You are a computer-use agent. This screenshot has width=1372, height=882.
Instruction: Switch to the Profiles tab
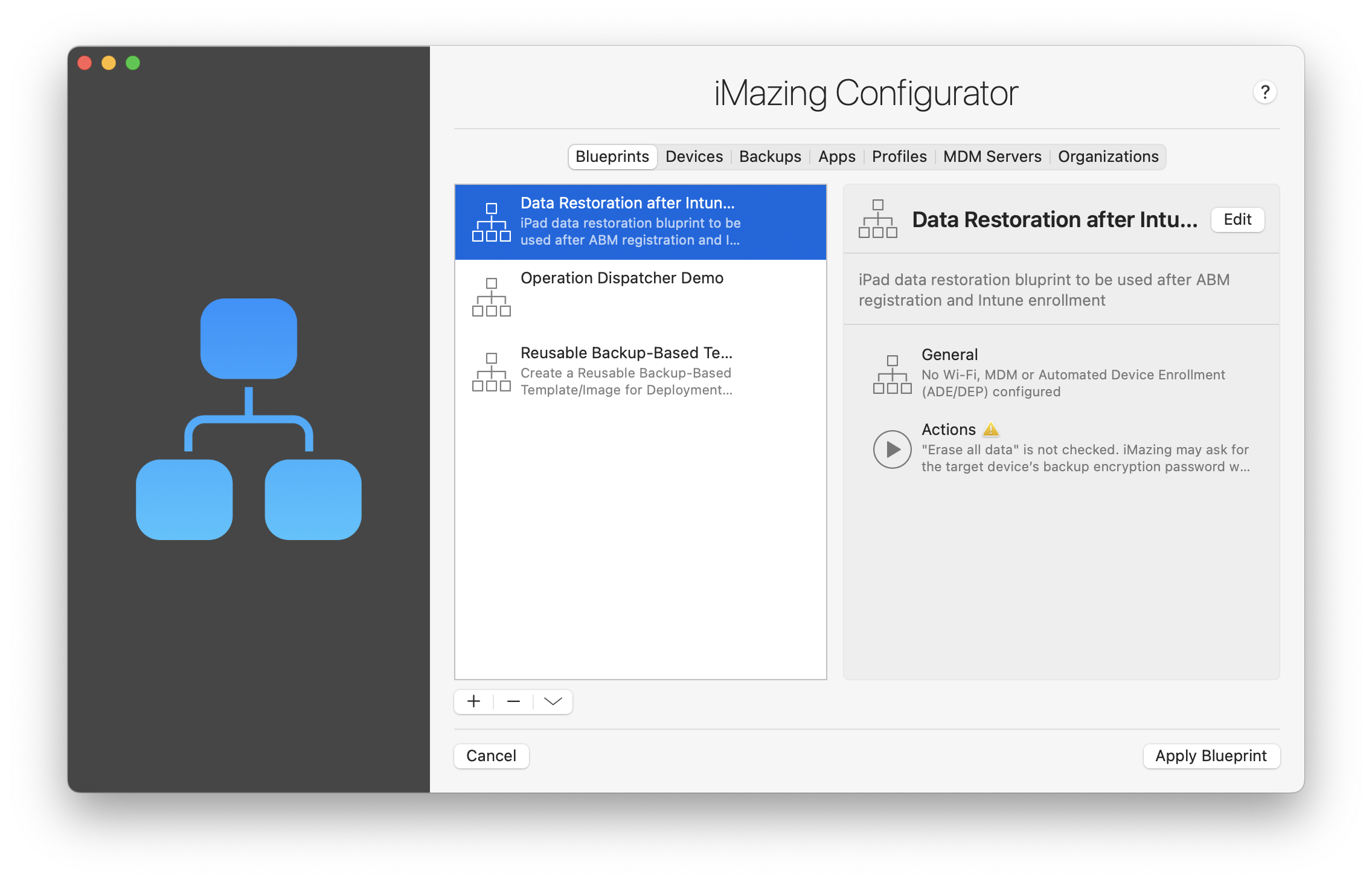click(899, 156)
